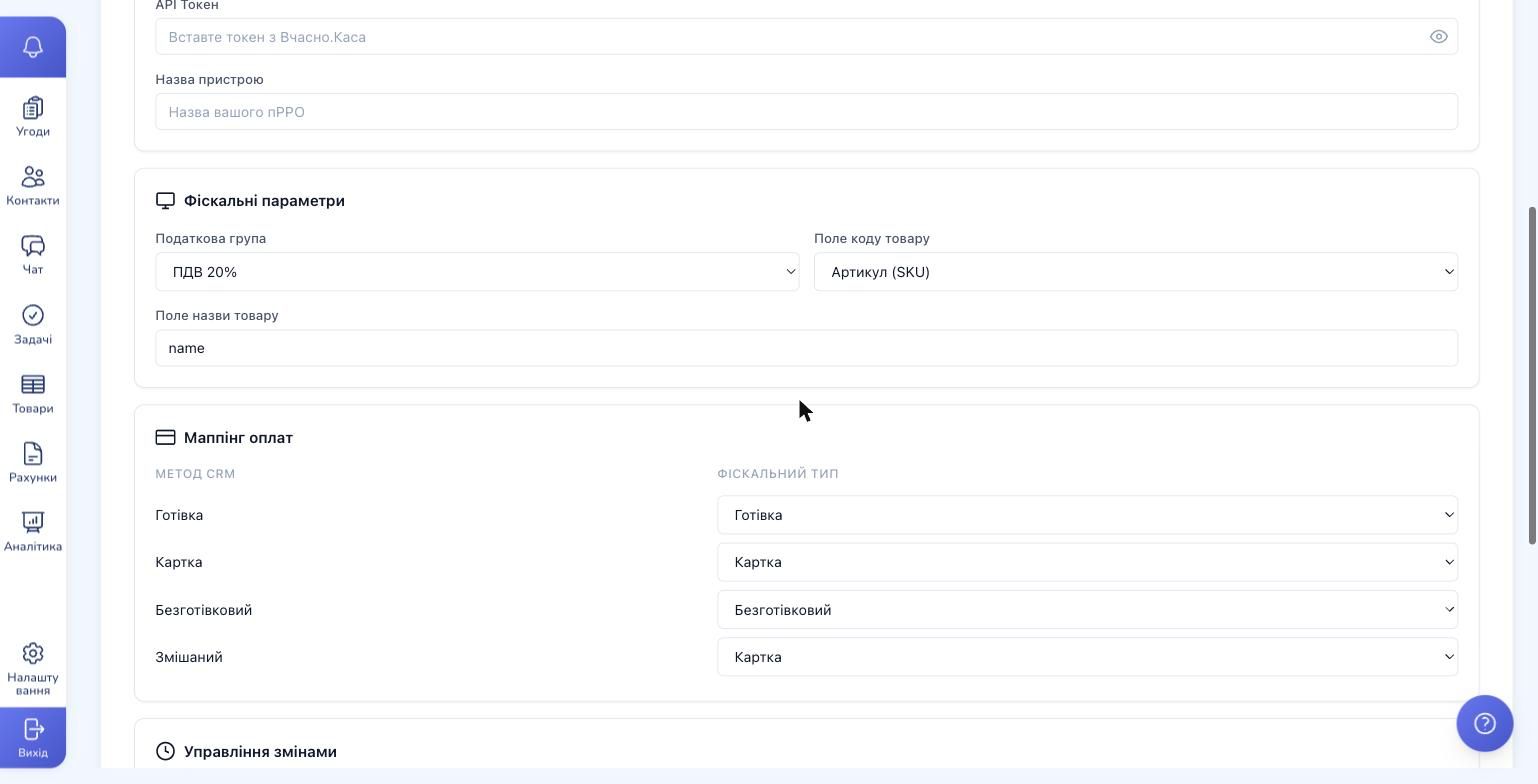Log out via Вихід
The image size is (1538, 784).
click(33, 738)
